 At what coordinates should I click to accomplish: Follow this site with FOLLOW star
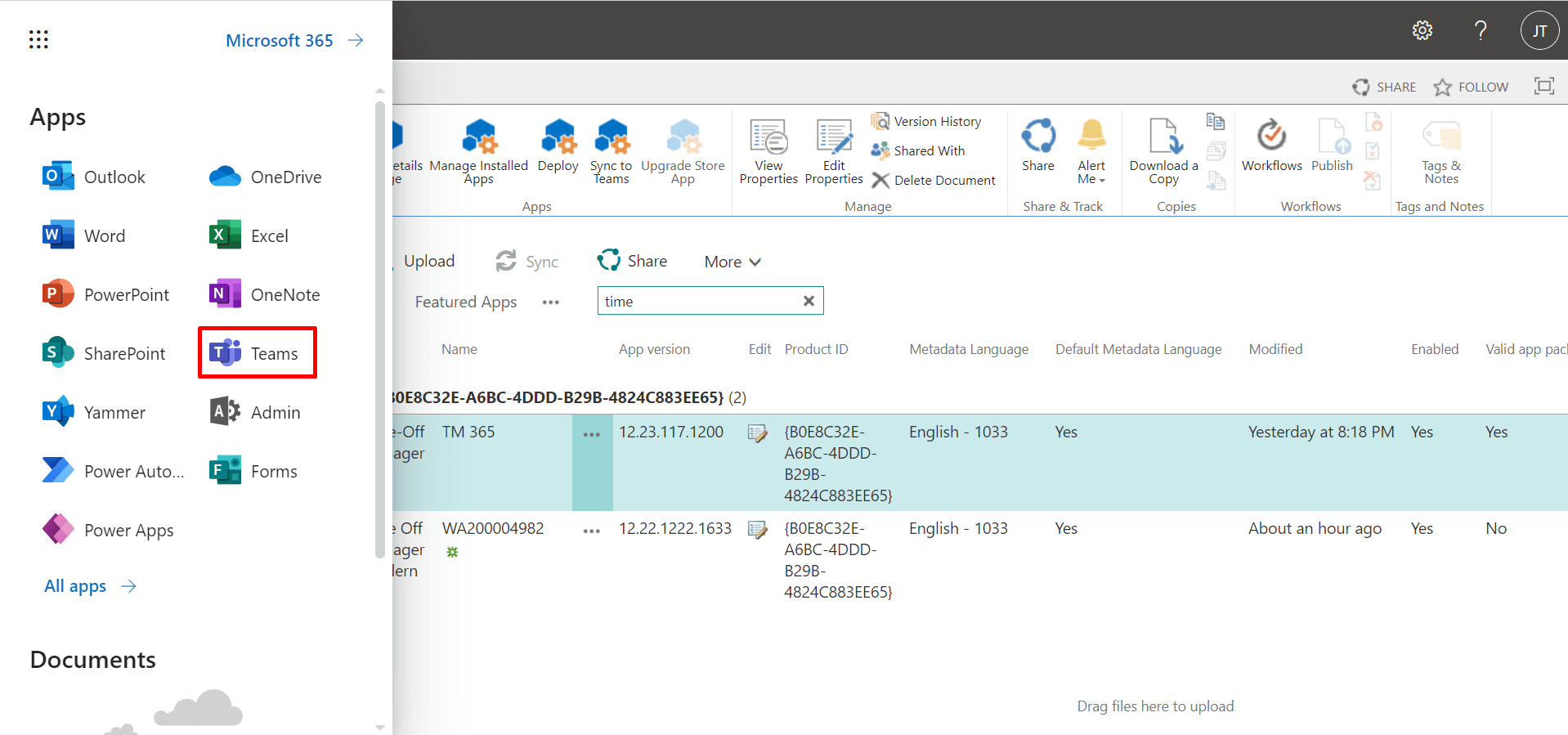tap(1471, 87)
